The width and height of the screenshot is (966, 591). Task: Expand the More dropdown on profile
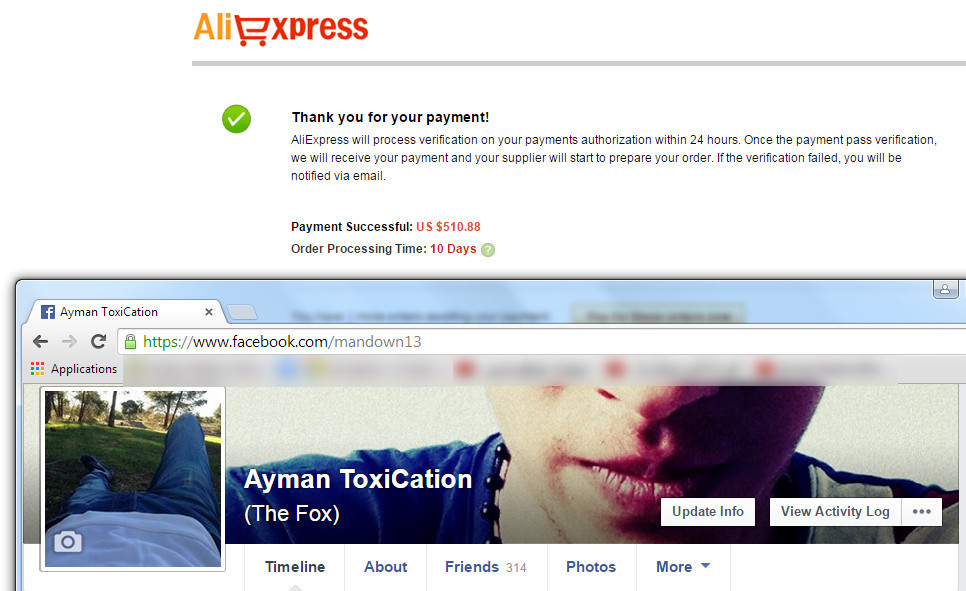coord(683,567)
